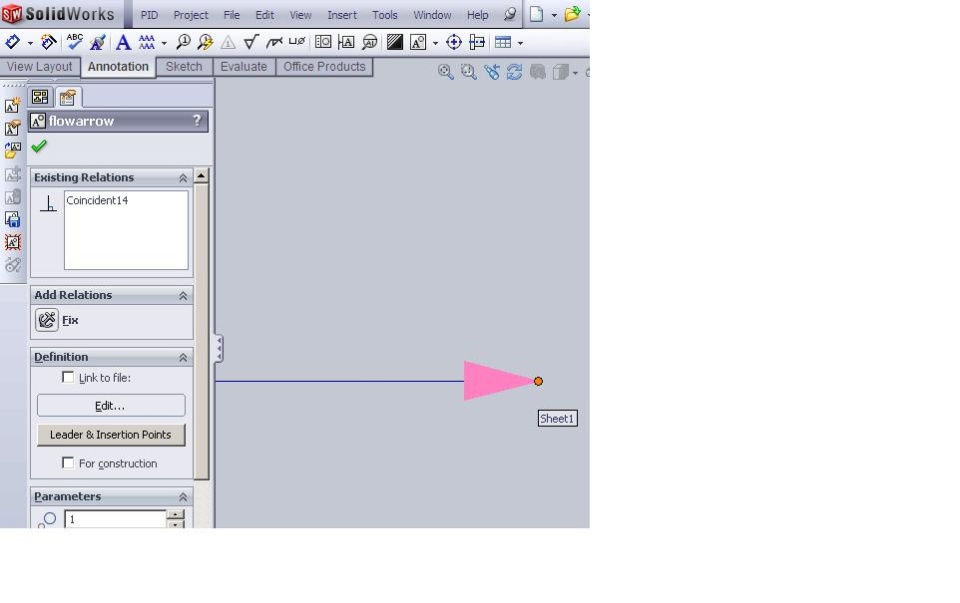Activate the Format Painter brush
The height and width of the screenshot is (603, 960).
coord(98,42)
